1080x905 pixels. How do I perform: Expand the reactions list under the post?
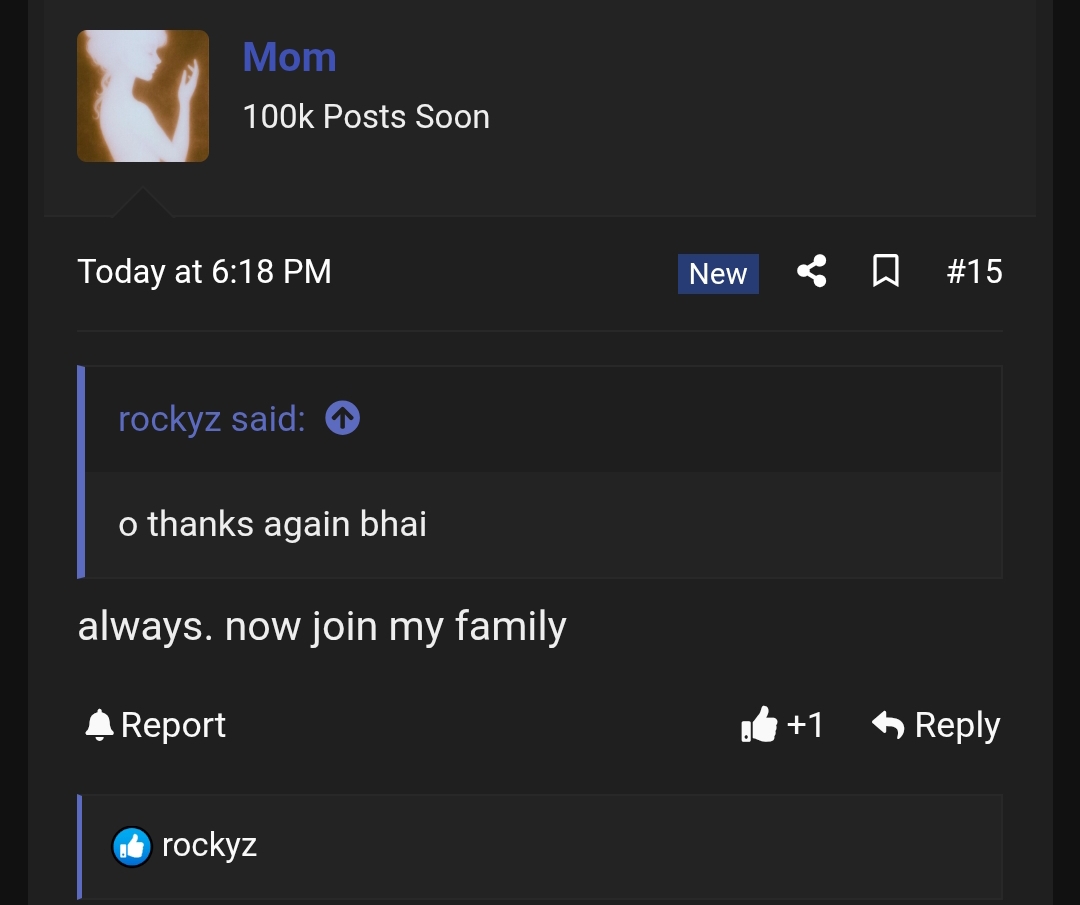(210, 845)
